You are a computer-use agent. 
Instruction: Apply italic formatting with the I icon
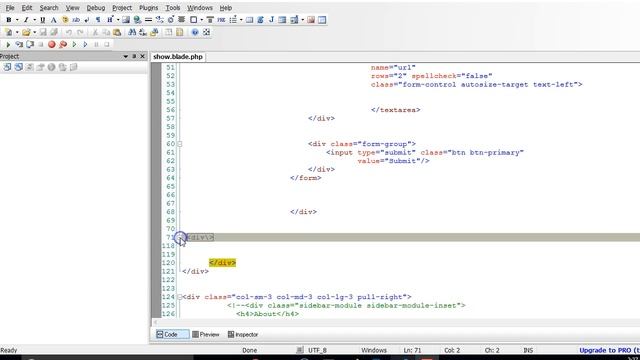pos(26,20)
